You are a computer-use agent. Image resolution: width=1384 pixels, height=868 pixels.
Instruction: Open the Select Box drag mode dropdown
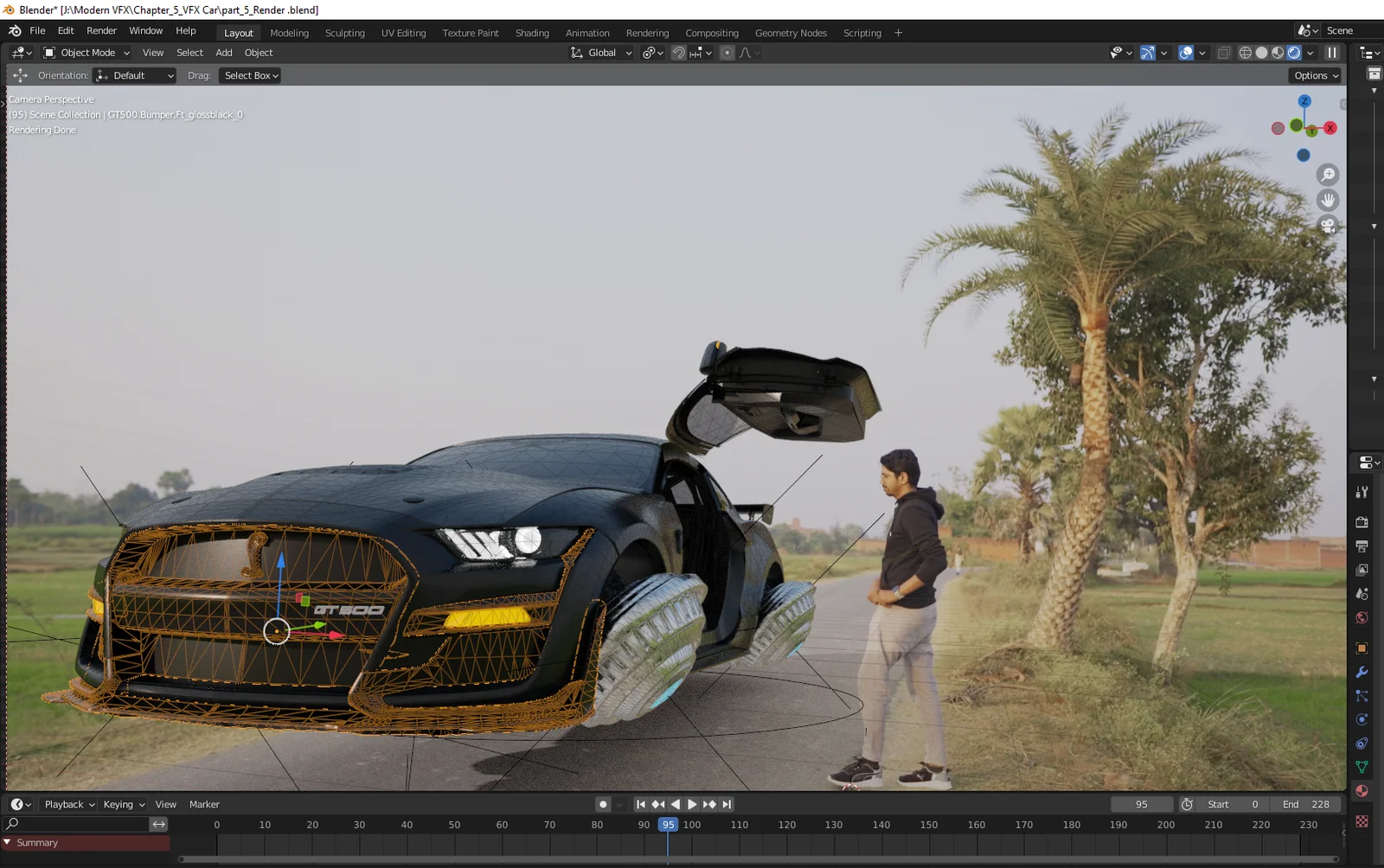(x=249, y=75)
